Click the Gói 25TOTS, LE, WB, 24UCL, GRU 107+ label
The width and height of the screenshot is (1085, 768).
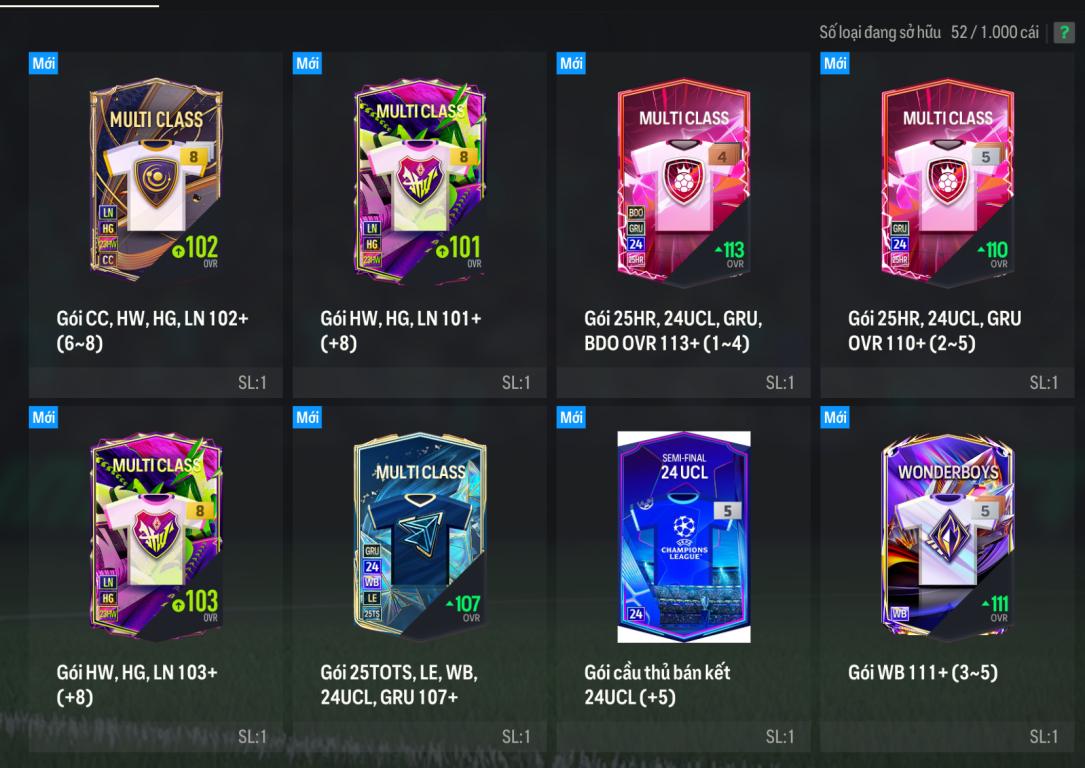coord(399,684)
